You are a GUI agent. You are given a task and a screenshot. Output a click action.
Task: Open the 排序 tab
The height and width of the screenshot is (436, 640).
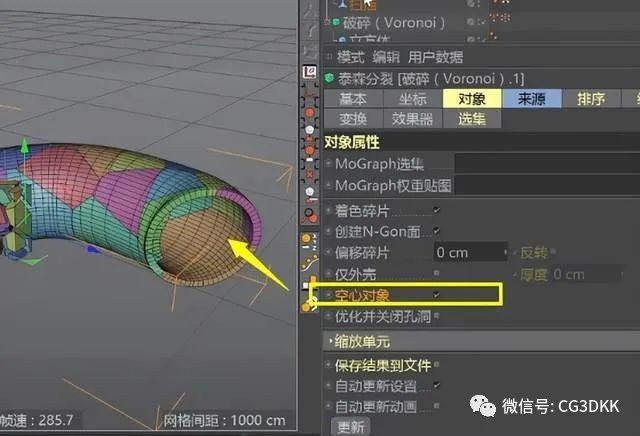pos(591,99)
